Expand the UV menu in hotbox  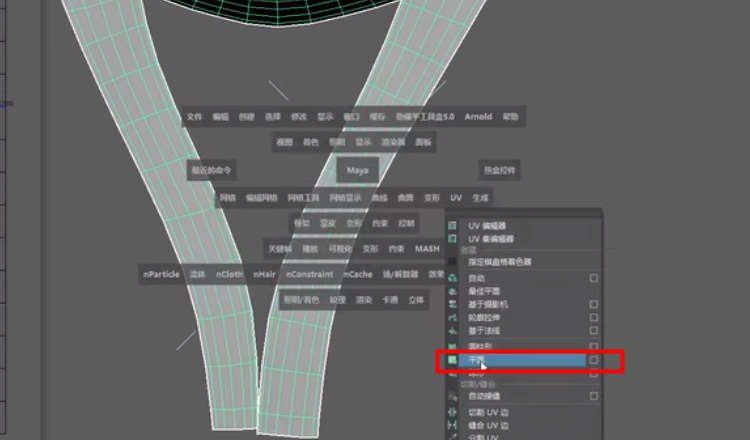456,198
